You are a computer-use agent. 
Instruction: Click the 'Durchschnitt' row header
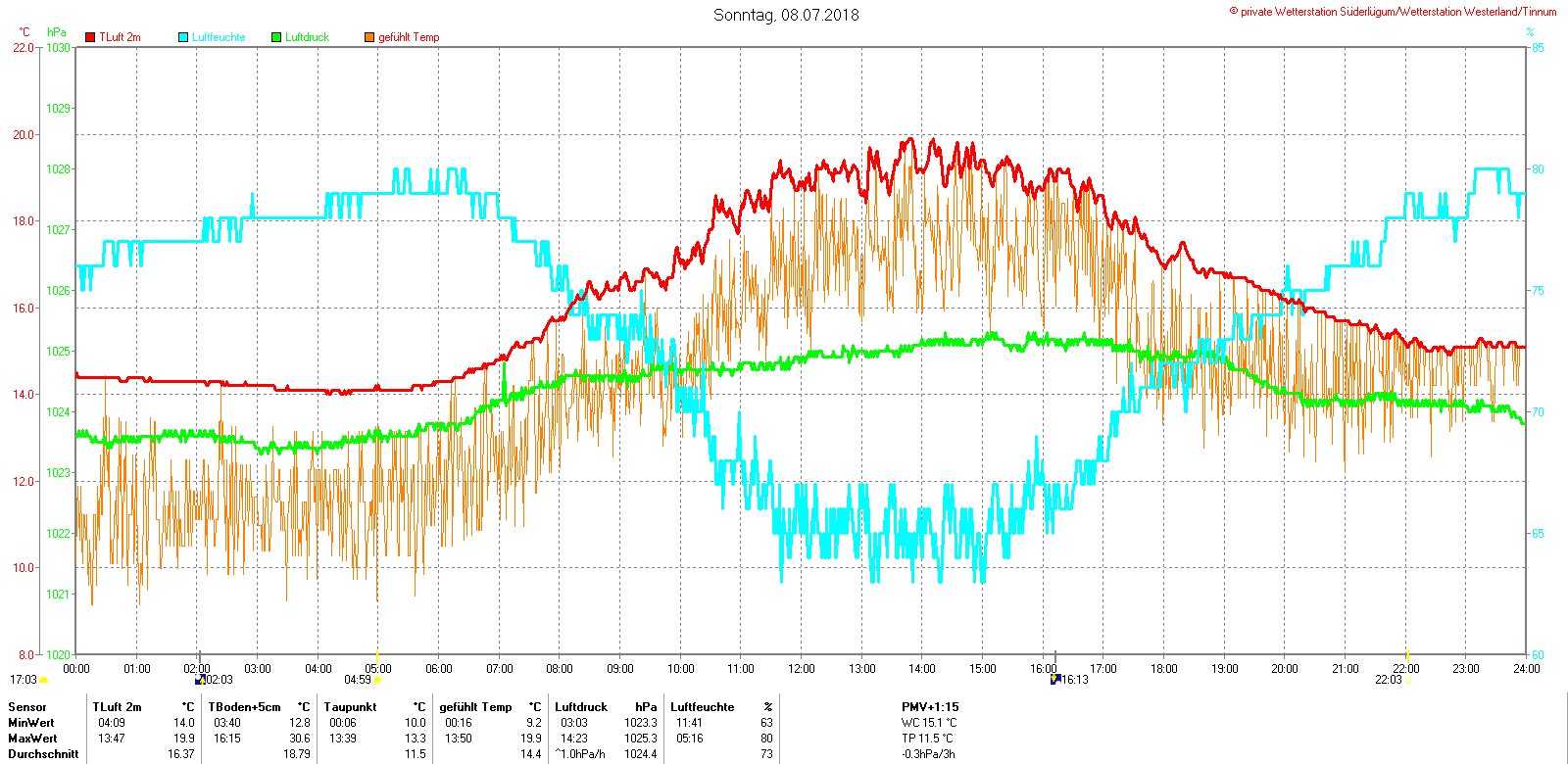coord(41,754)
